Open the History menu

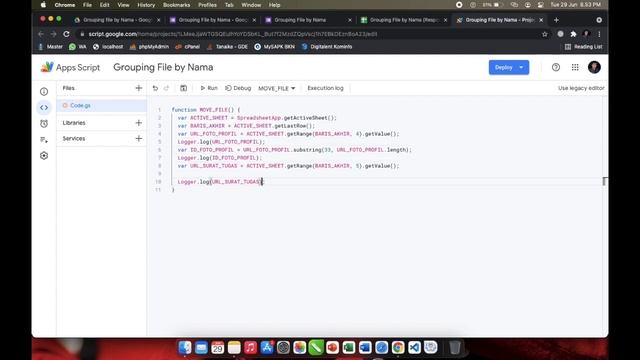click(146, 5)
